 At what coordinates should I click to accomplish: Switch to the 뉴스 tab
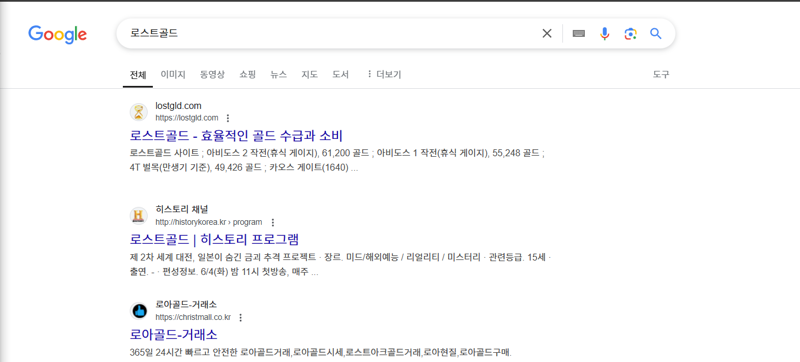coord(279,74)
